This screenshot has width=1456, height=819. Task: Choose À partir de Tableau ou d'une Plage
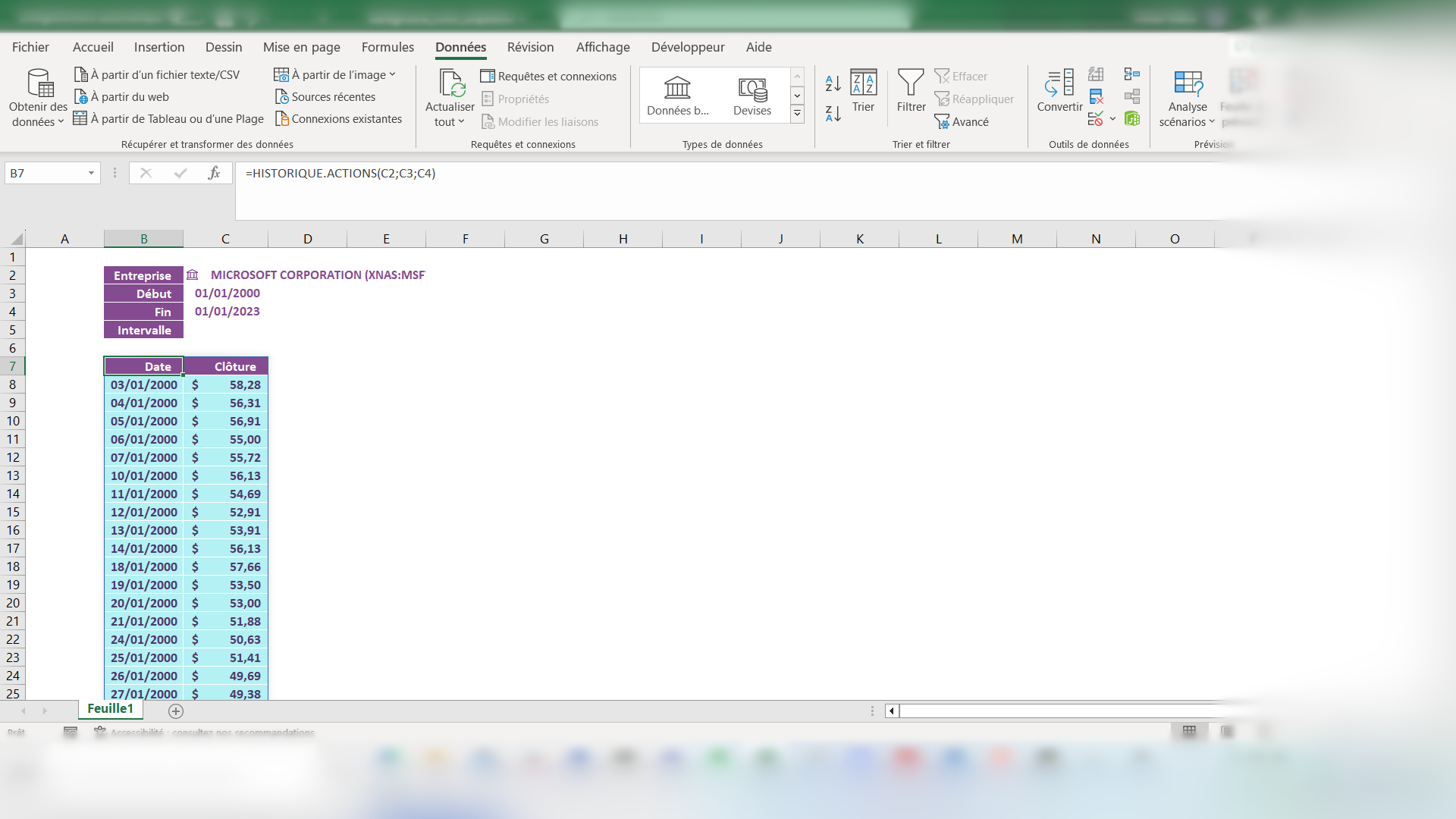pyautogui.click(x=168, y=118)
